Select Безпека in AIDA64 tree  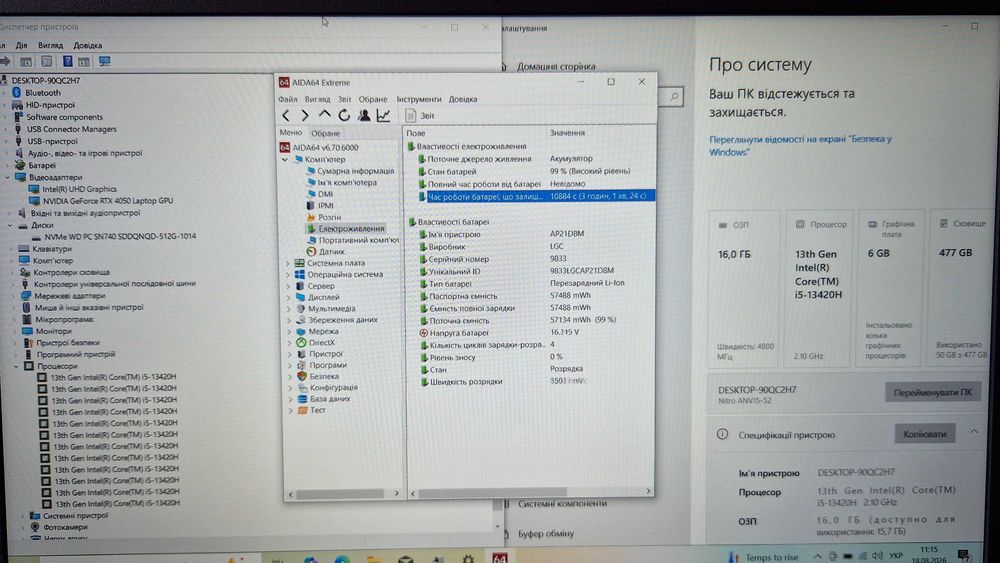(x=324, y=376)
